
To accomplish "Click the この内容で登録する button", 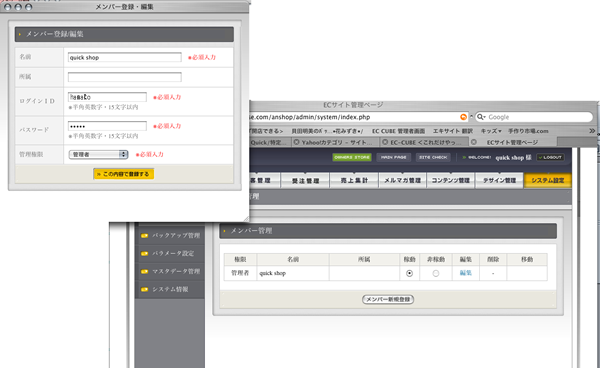I will (124, 174).
